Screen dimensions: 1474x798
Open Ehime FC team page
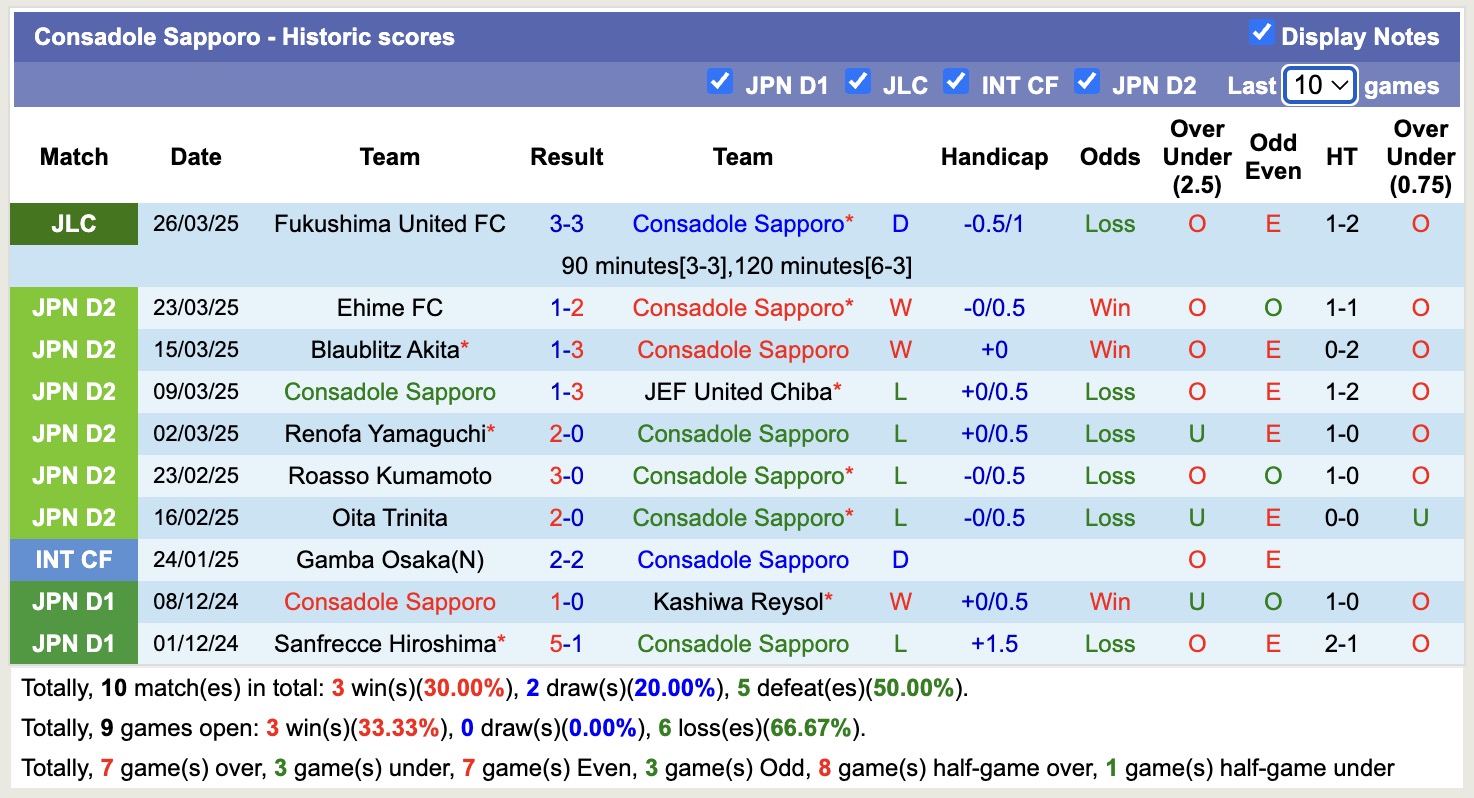tap(389, 308)
